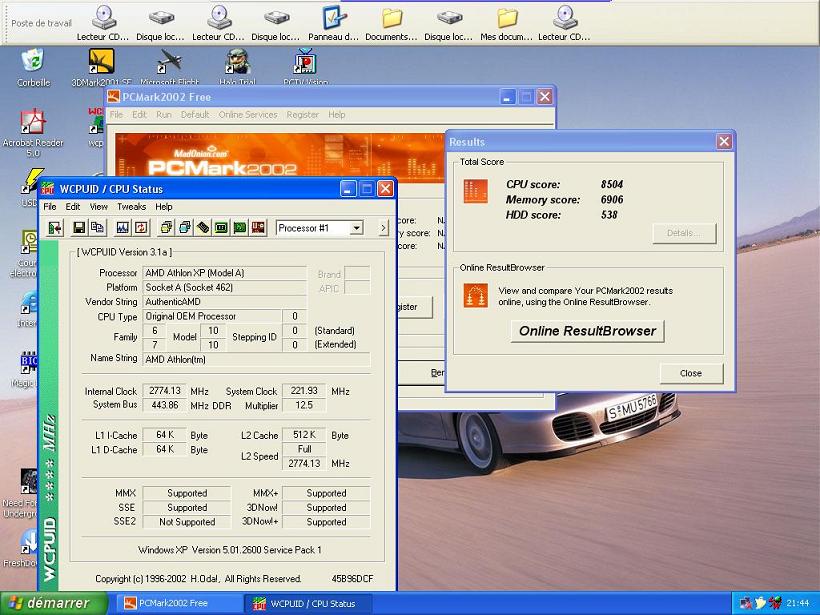
Task: Launch the PCTV Vision desktop shortcut
Action: (305, 67)
